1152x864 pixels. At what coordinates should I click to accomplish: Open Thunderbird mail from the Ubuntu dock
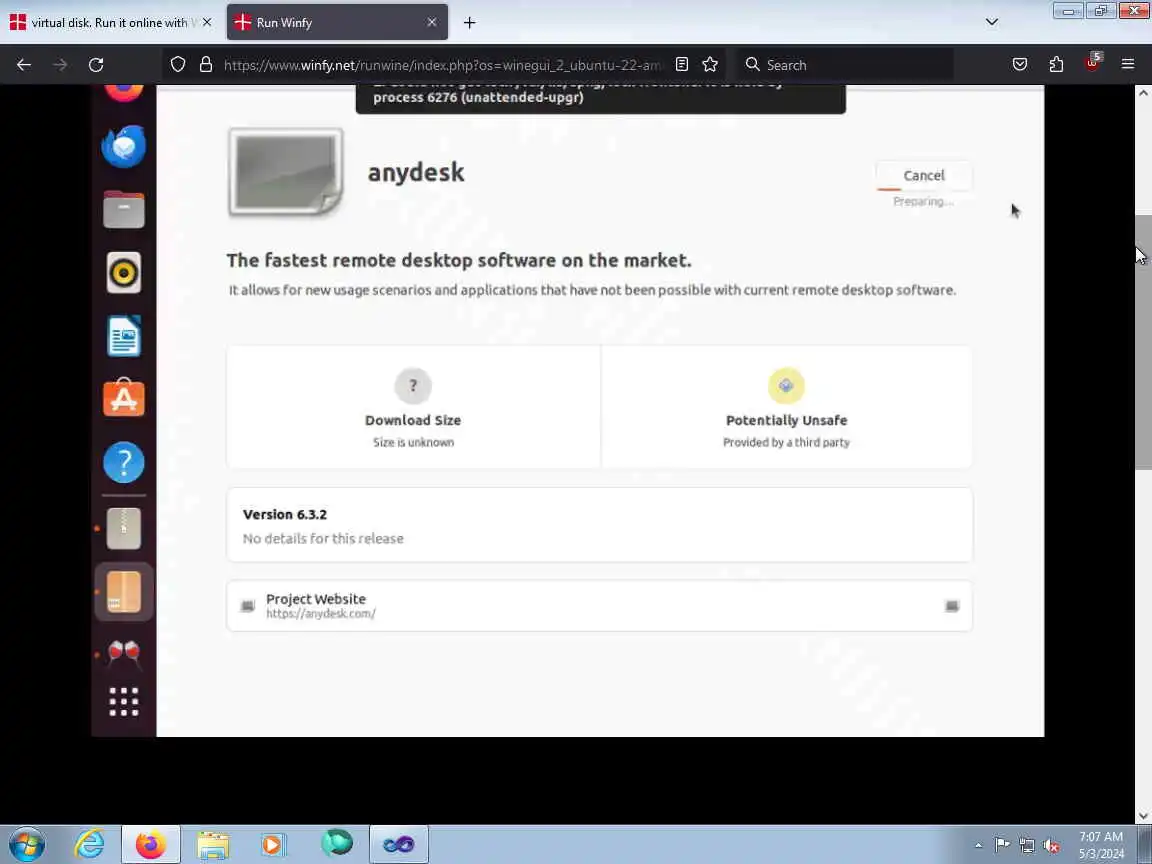coord(123,146)
